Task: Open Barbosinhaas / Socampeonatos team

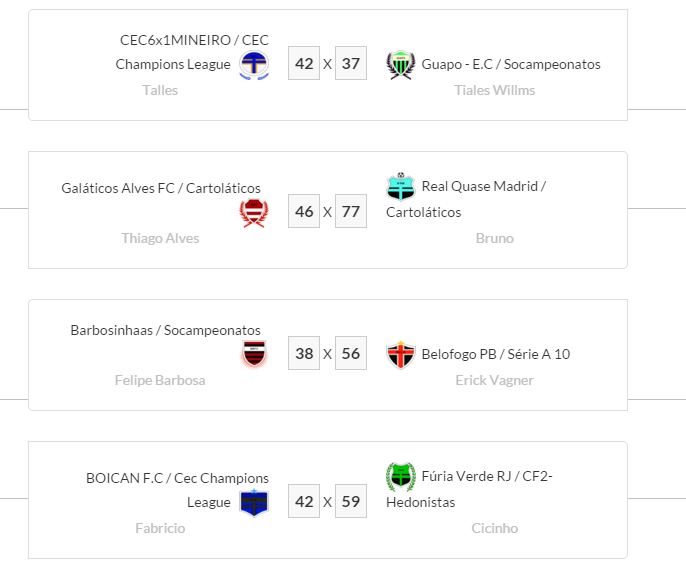Action: pos(166,330)
